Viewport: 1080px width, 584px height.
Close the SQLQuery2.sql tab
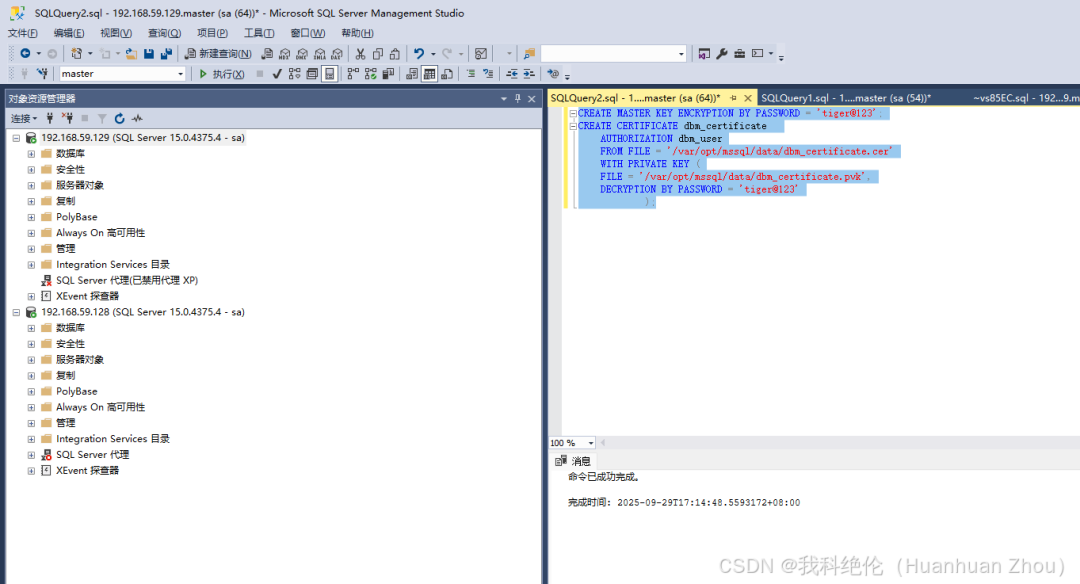[747, 98]
